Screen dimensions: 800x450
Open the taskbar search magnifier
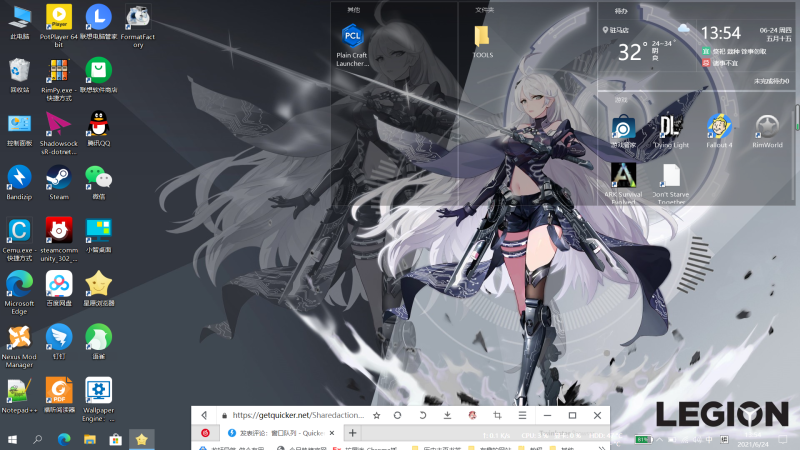point(37,439)
